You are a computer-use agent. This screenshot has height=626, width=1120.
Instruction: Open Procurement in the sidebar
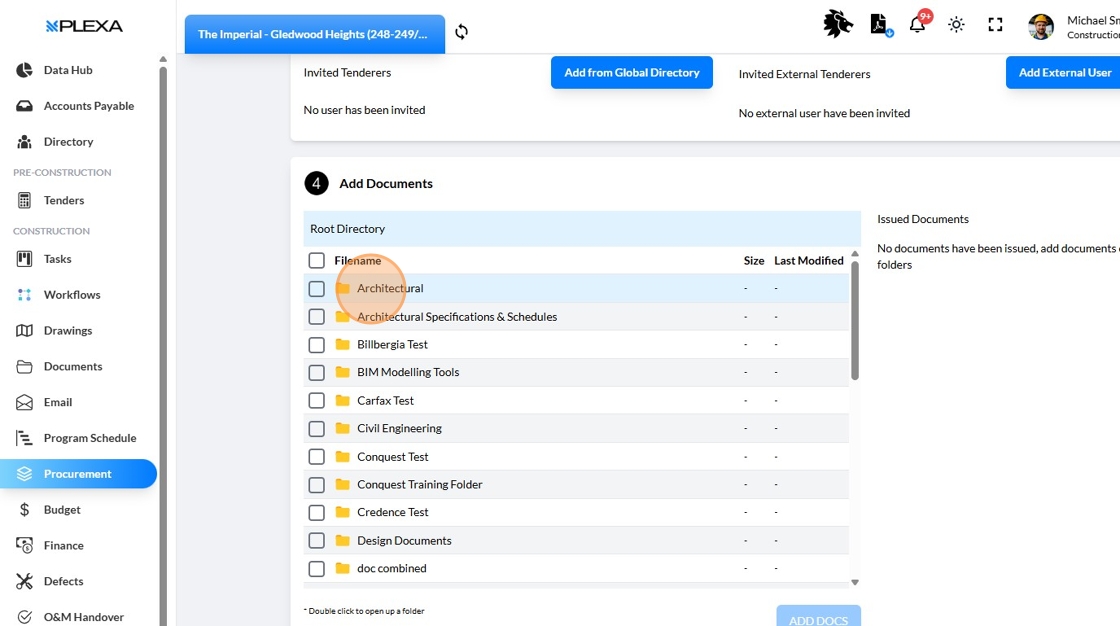77,474
